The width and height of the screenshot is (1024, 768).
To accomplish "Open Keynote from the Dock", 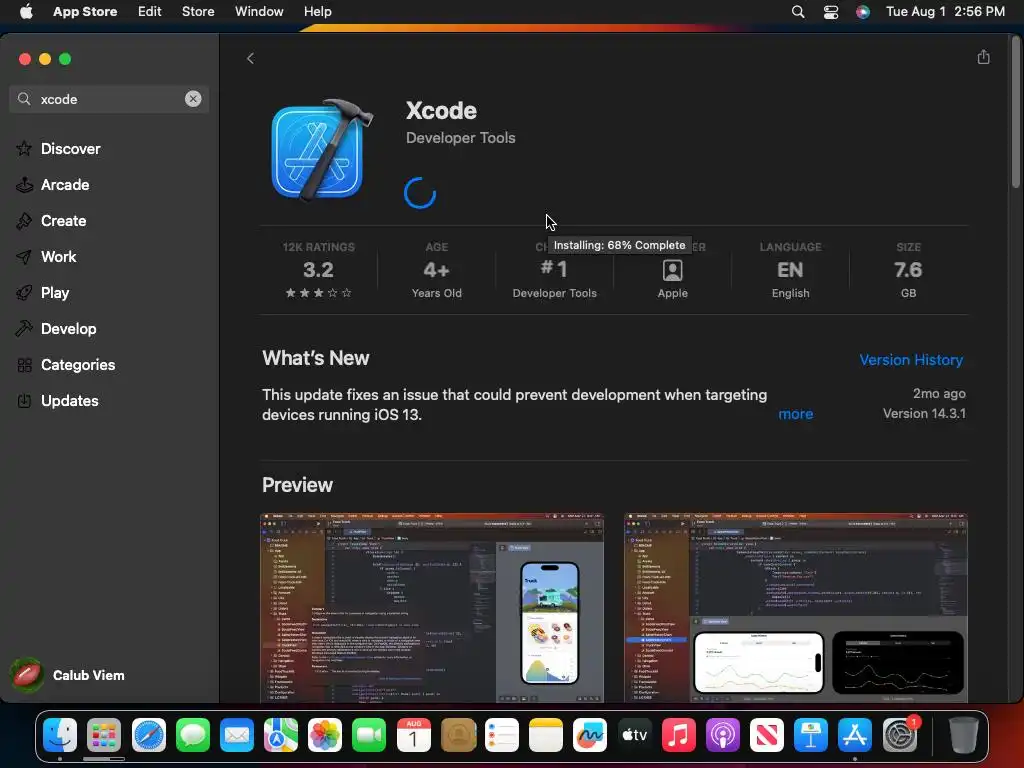I will (810, 735).
